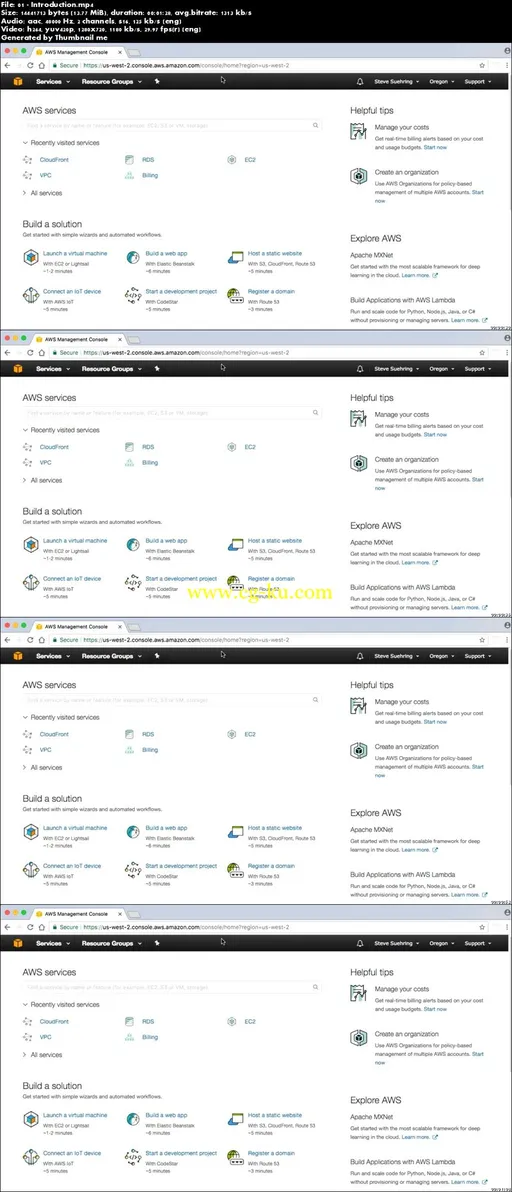Click the Billing service icon in the second frame
This screenshot has width=512, height=1192.
(129, 462)
